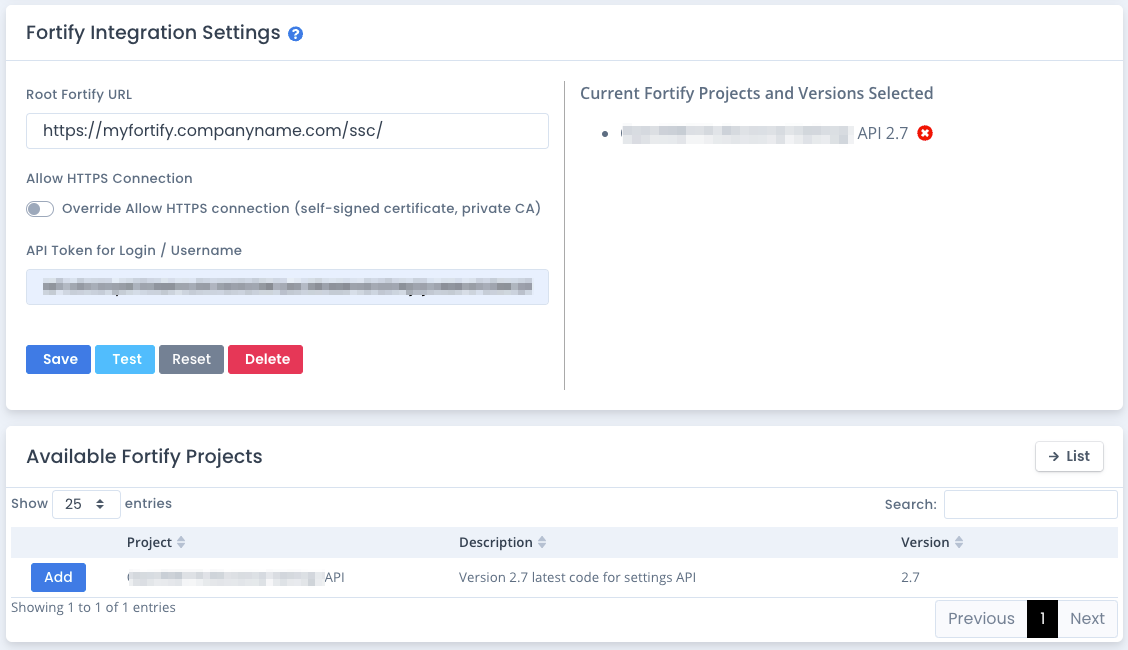Viewport: 1128px width, 650px height.
Task: Select page 1 in pagination
Action: point(1042,618)
